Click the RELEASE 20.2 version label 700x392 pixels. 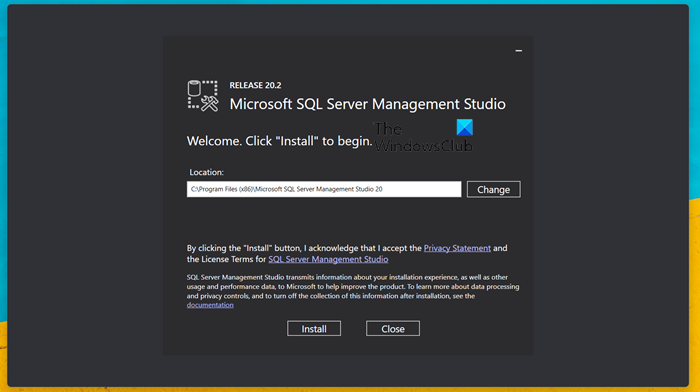[255, 85]
